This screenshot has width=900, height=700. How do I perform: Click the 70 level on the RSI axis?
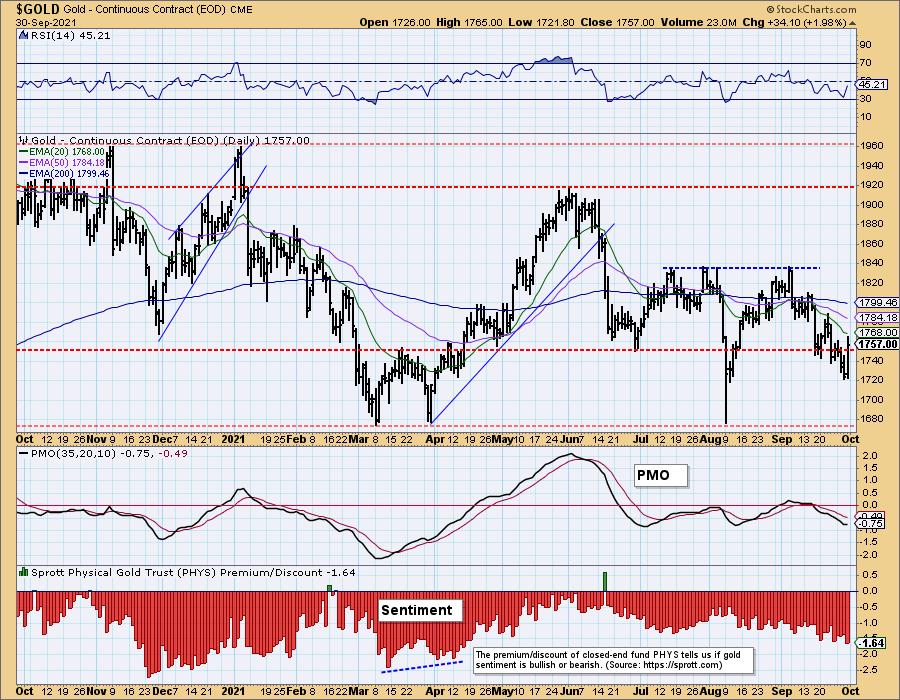[x=866, y=63]
